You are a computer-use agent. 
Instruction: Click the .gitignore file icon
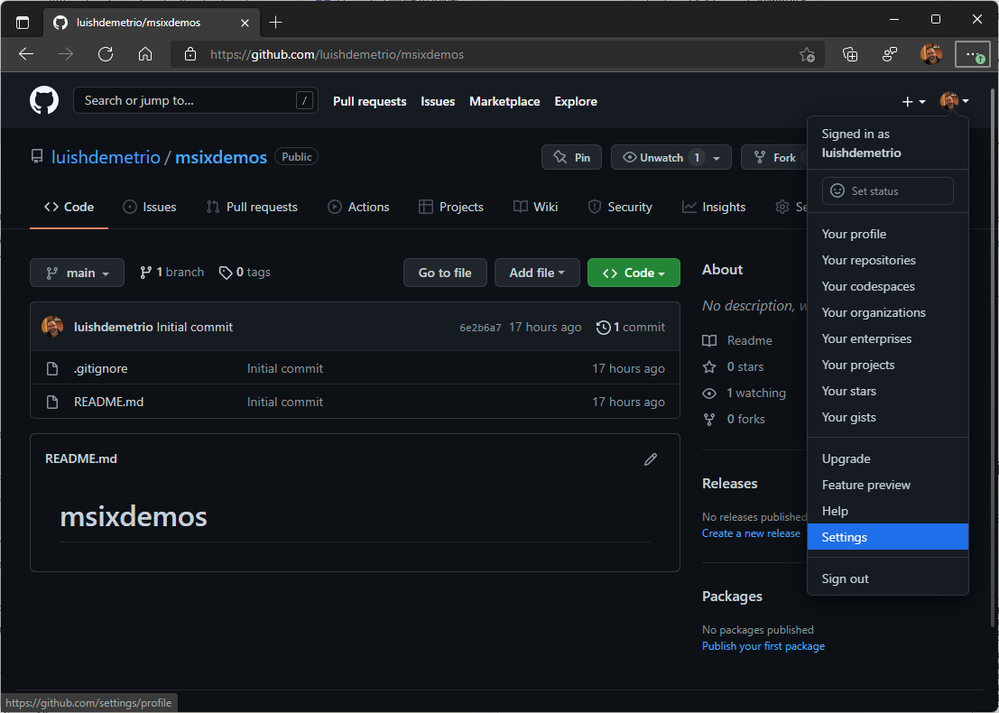click(52, 368)
